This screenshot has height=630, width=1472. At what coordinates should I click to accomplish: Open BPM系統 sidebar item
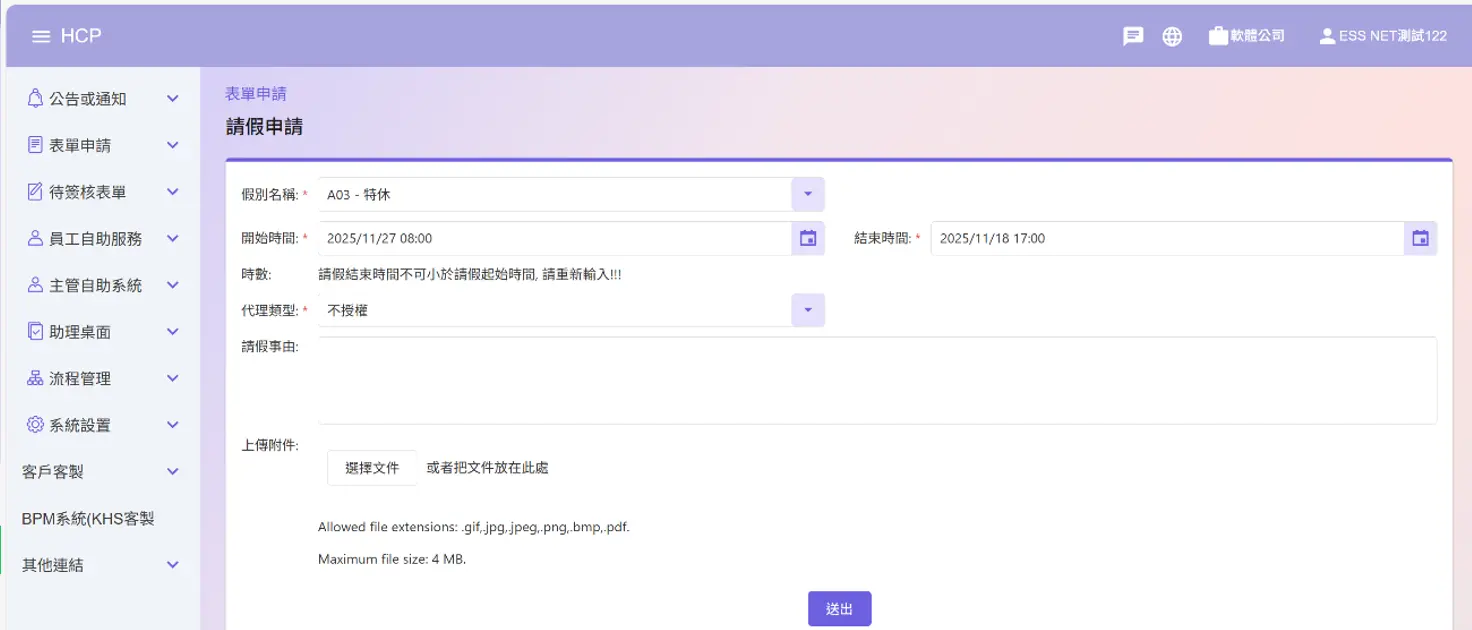coord(88,519)
